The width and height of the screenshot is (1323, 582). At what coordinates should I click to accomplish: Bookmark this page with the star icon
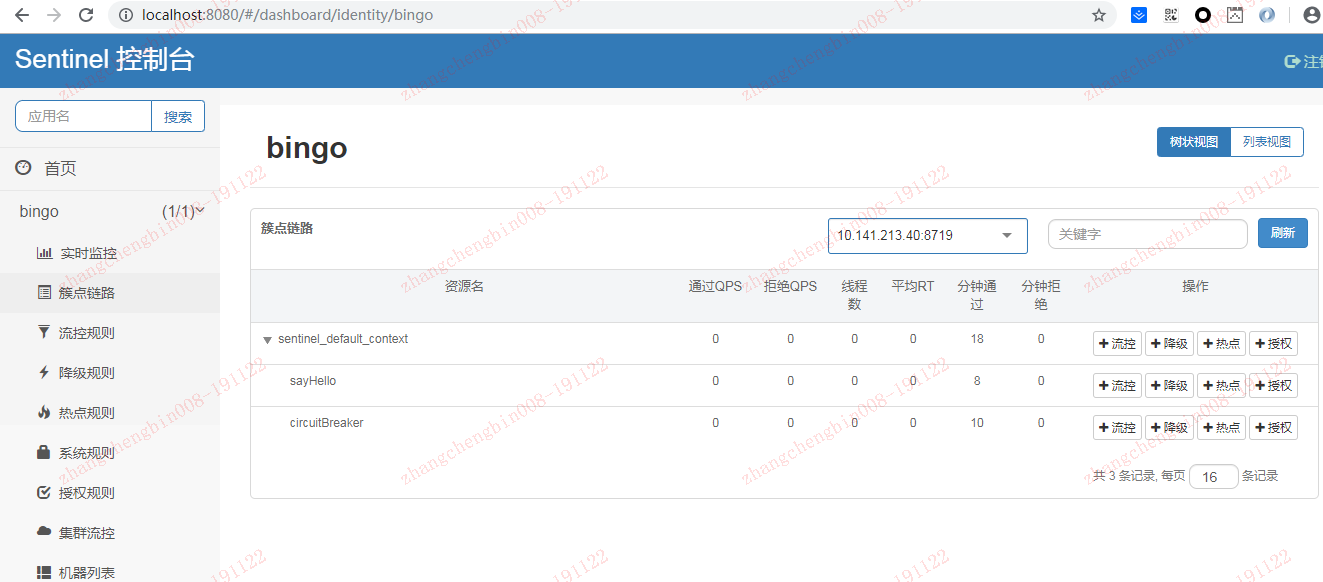(x=1099, y=15)
